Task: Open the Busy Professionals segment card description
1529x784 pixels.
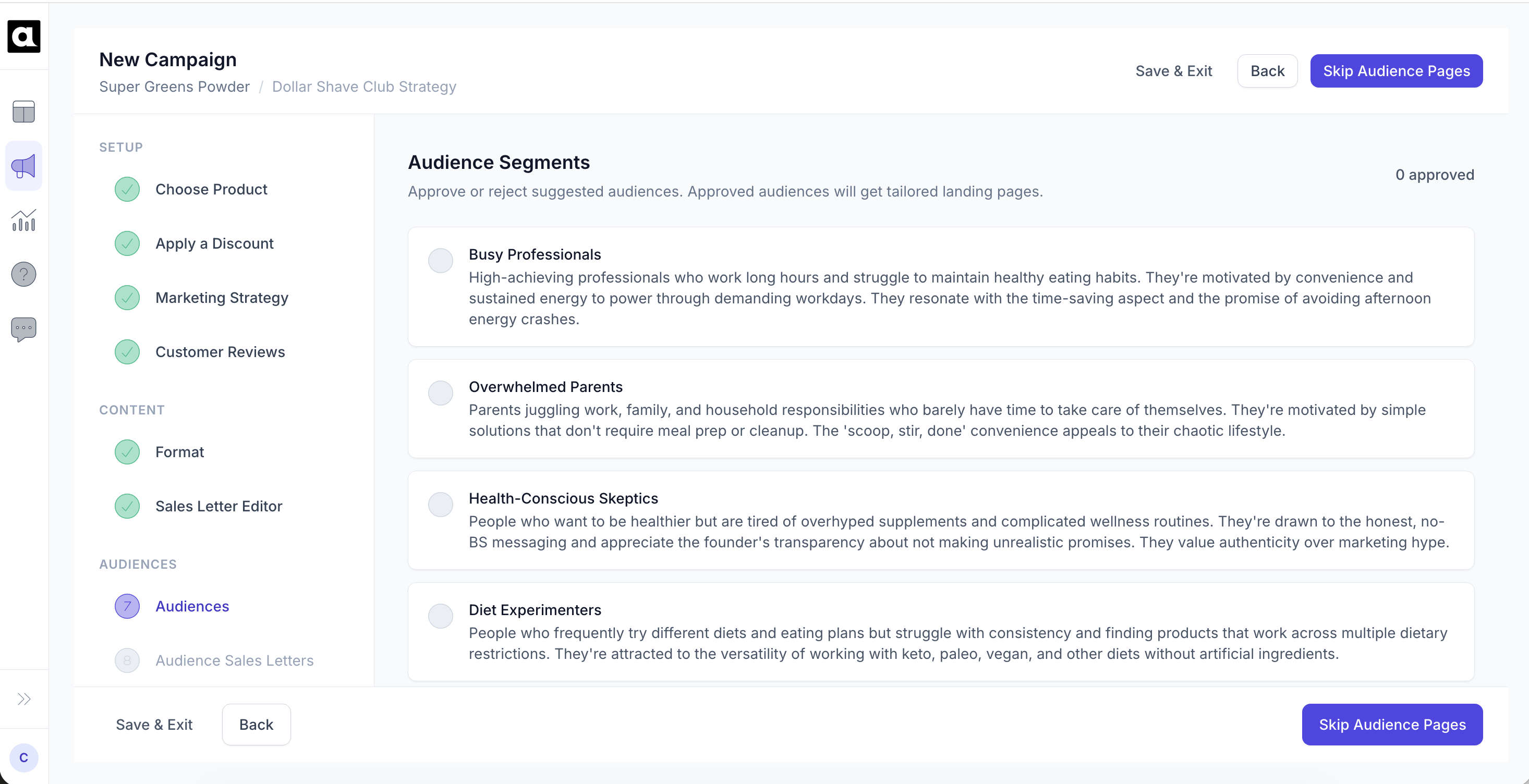Action: click(x=950, y=298)
